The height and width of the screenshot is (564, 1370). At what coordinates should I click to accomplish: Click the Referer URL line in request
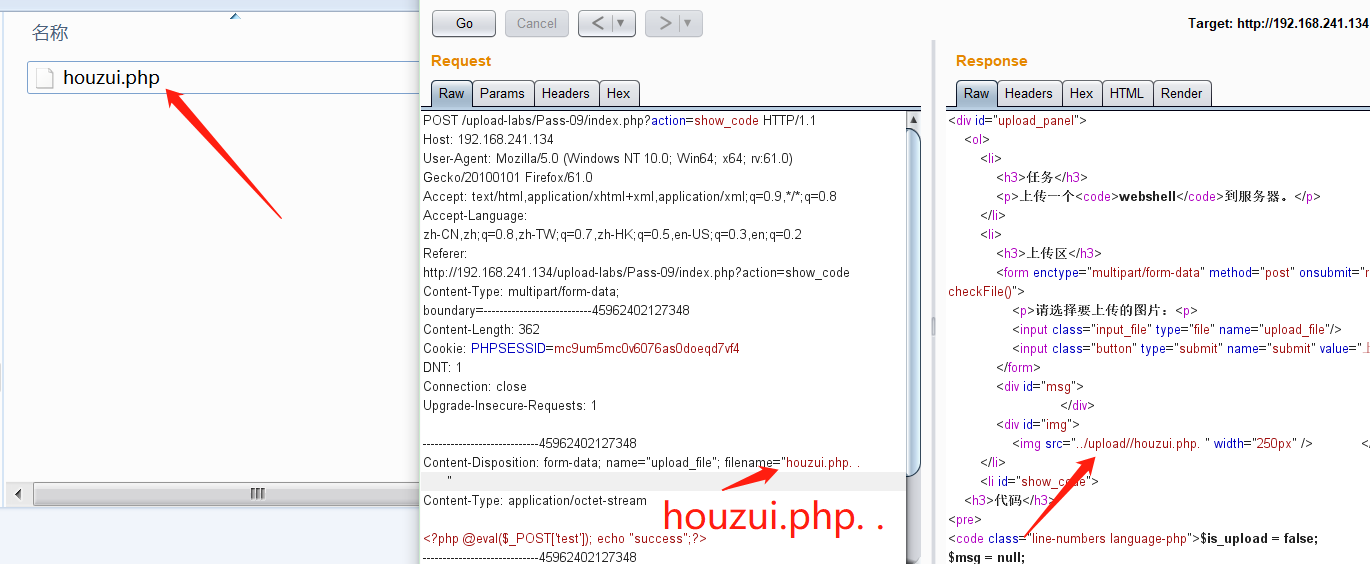tap(636, 272)
